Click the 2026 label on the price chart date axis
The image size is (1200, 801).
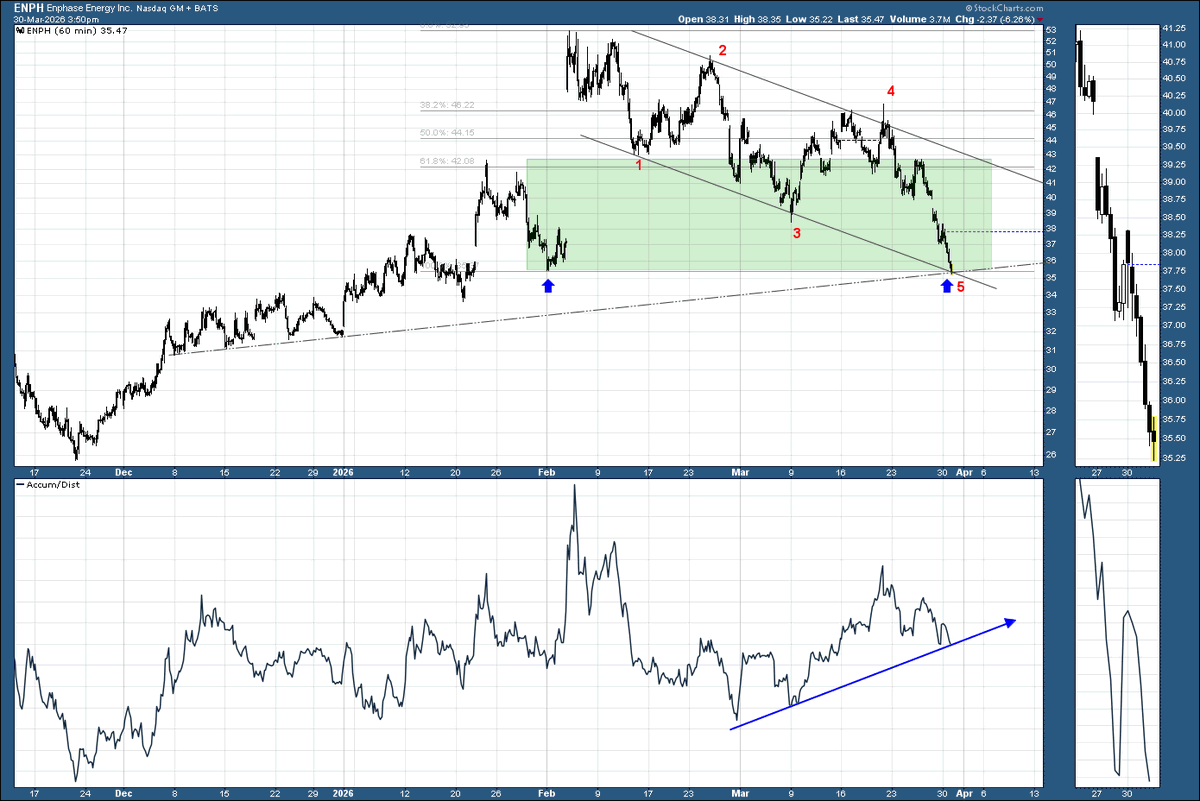pyautogui.click(x=344, y=470)
